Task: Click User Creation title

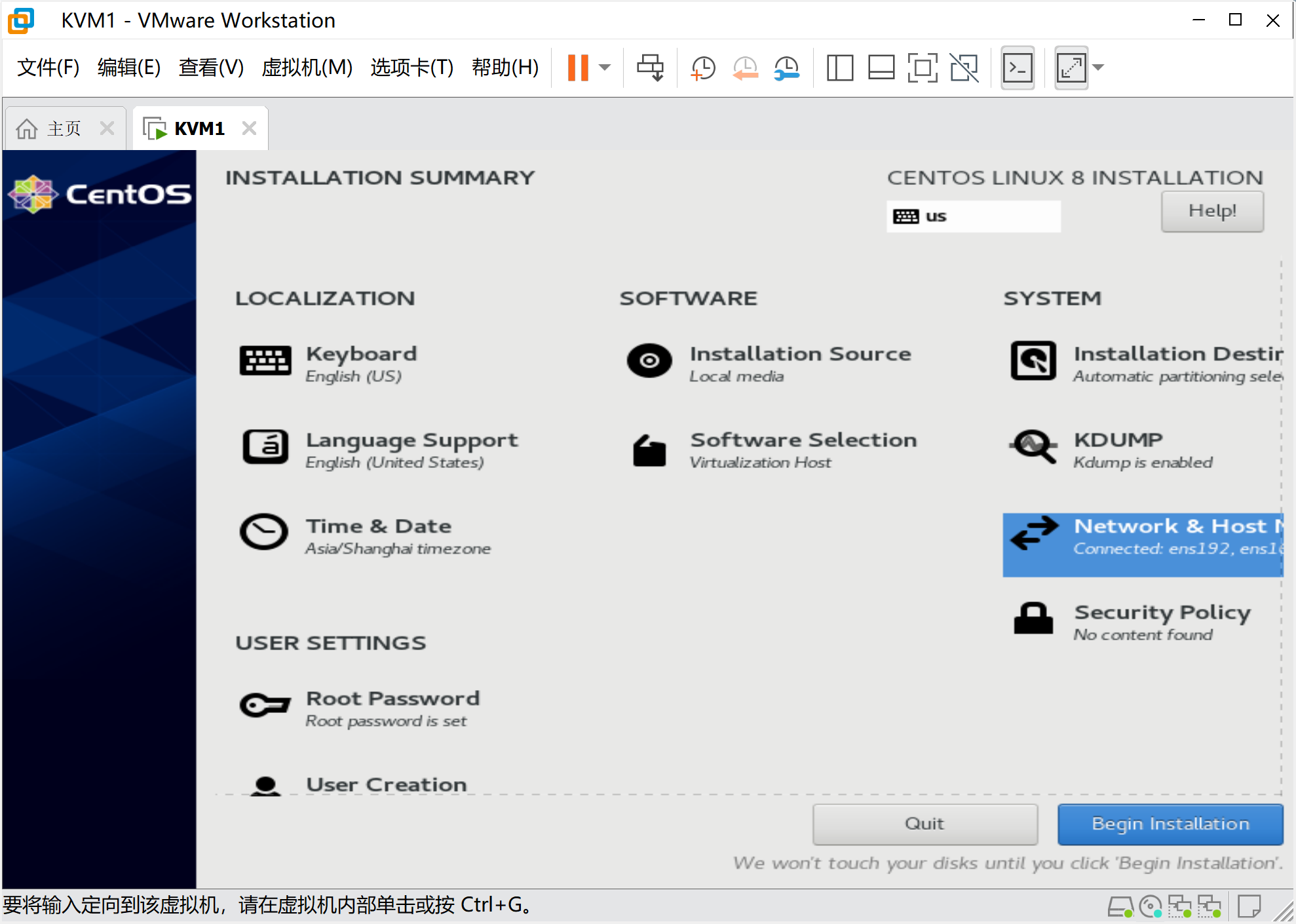Action: (387, 784)
